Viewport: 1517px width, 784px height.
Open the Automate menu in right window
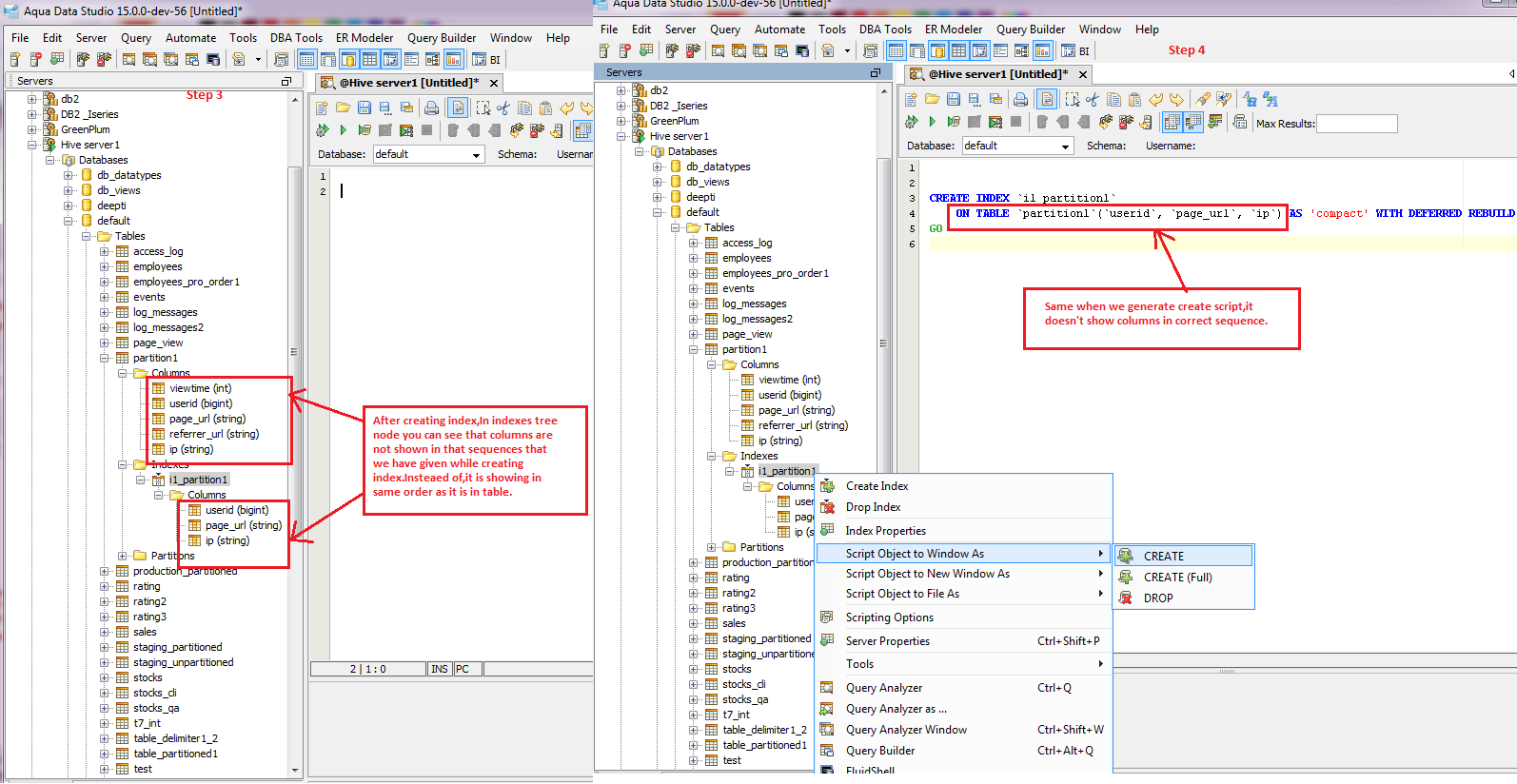pyautogui.click(x=779, y=29)
